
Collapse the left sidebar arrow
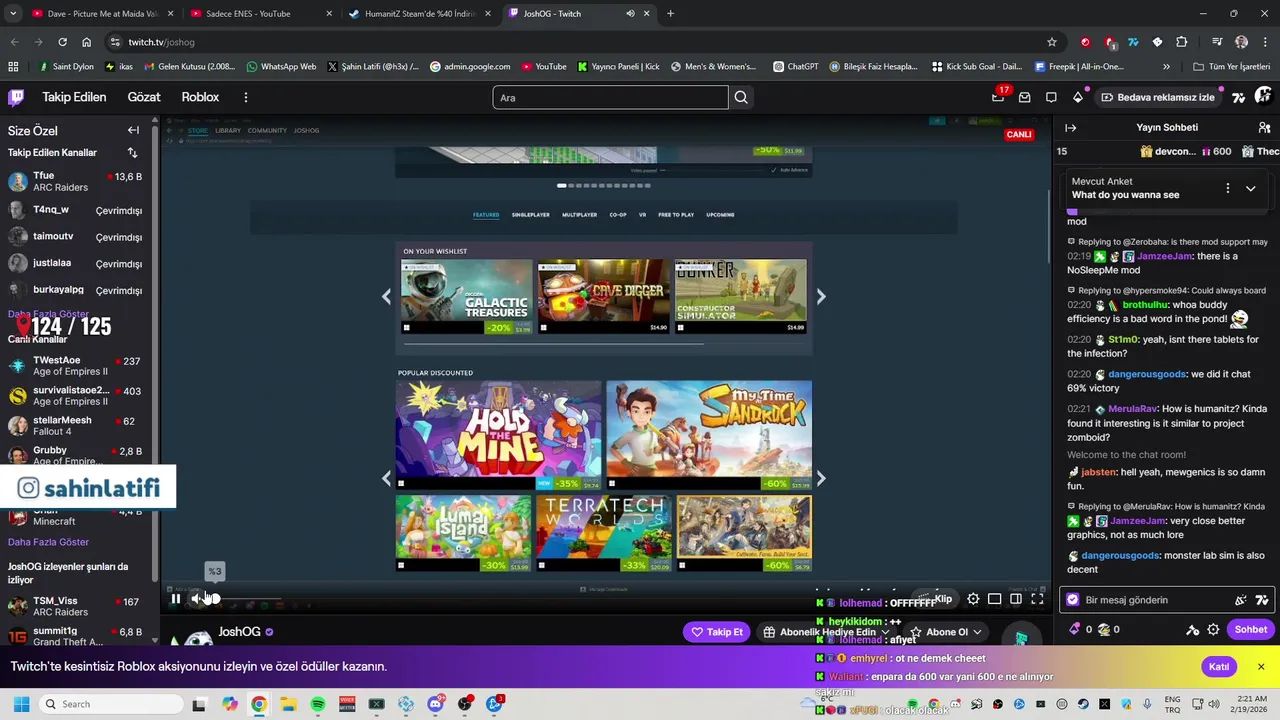133,130
